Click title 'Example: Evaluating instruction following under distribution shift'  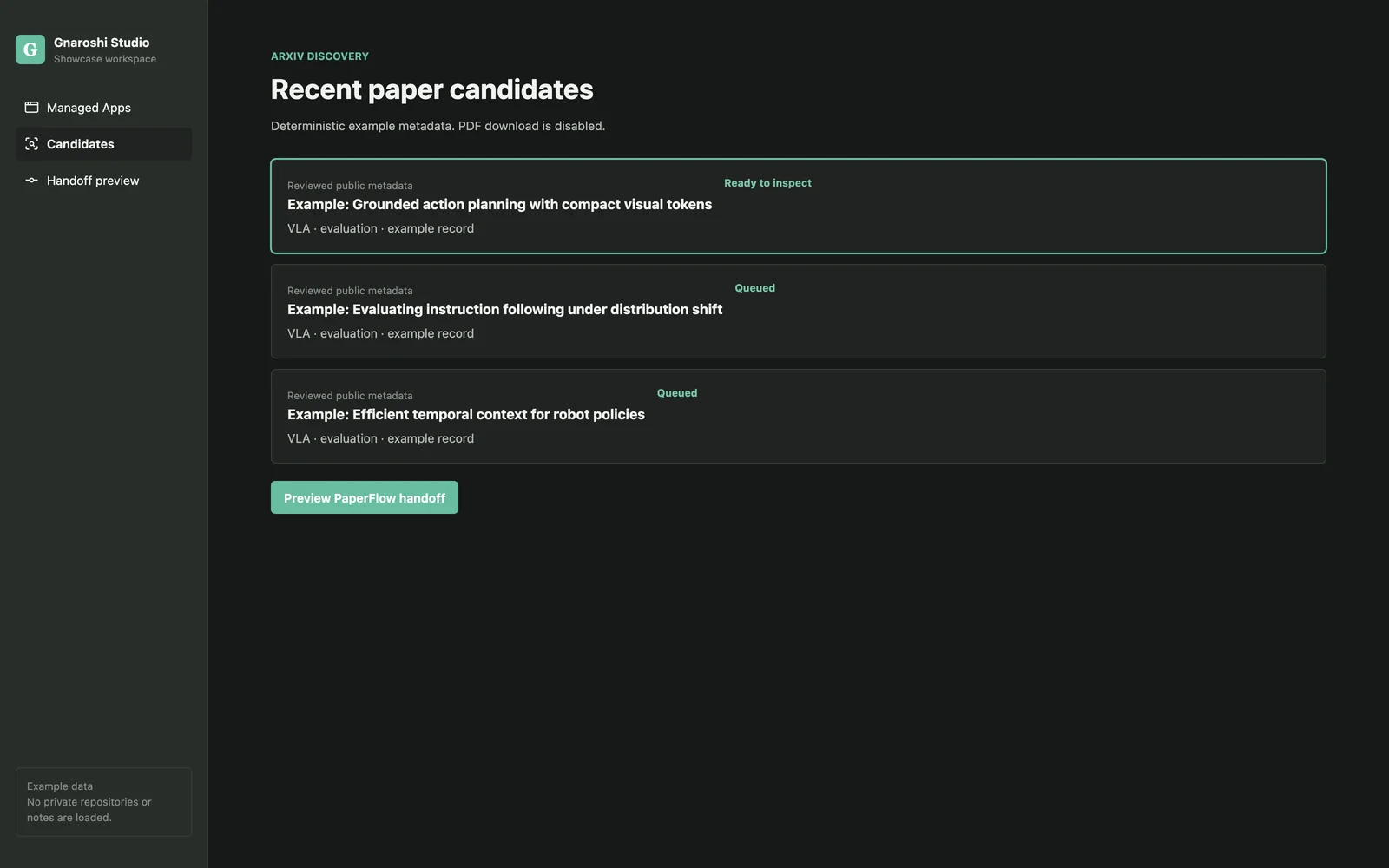click(x=504, y=309)
